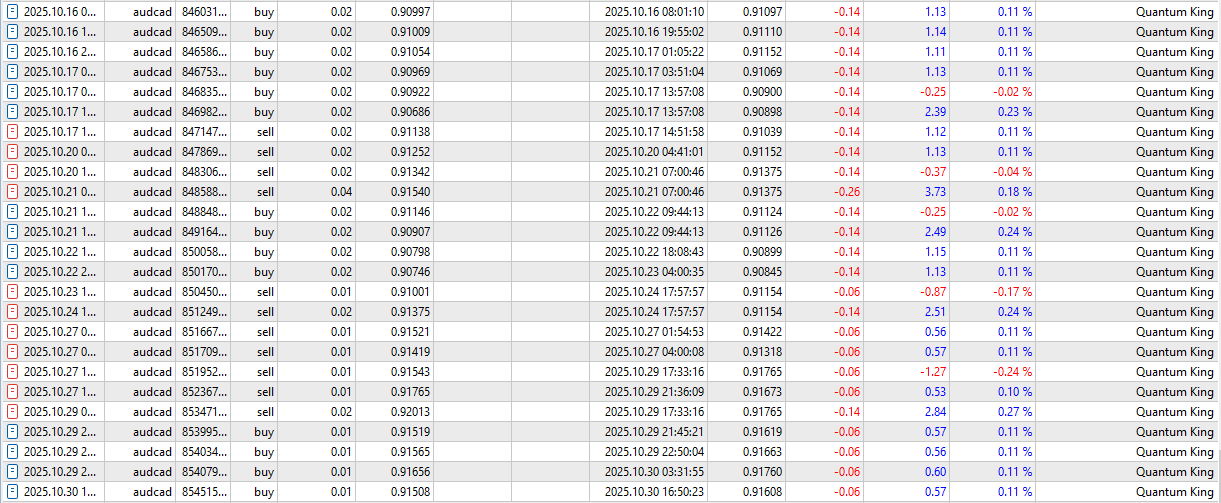Click the deal icon for ticket 846835
Image resolution: width=1221 pixels, height=503 pixels.
tap(12, 92)
